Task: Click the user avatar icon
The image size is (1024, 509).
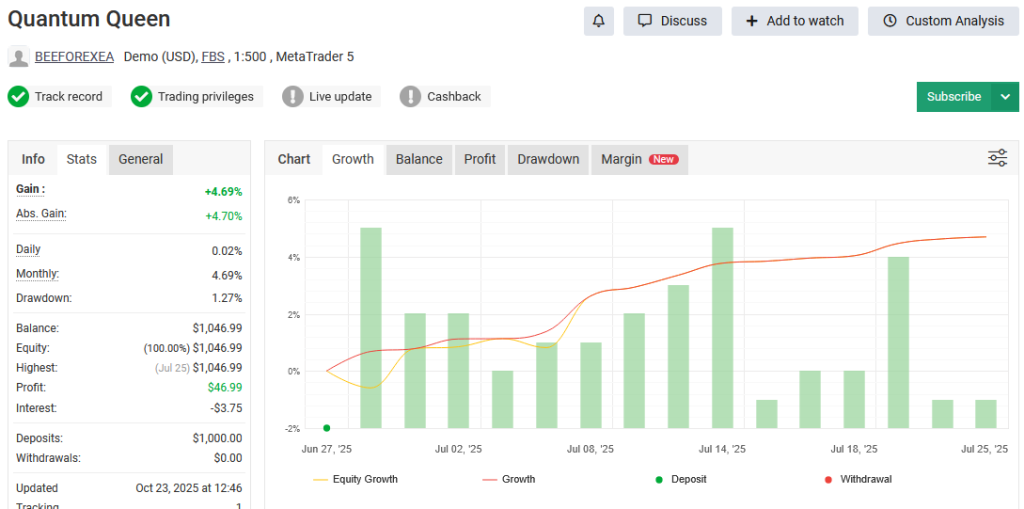Action: [x=18, y=57]
